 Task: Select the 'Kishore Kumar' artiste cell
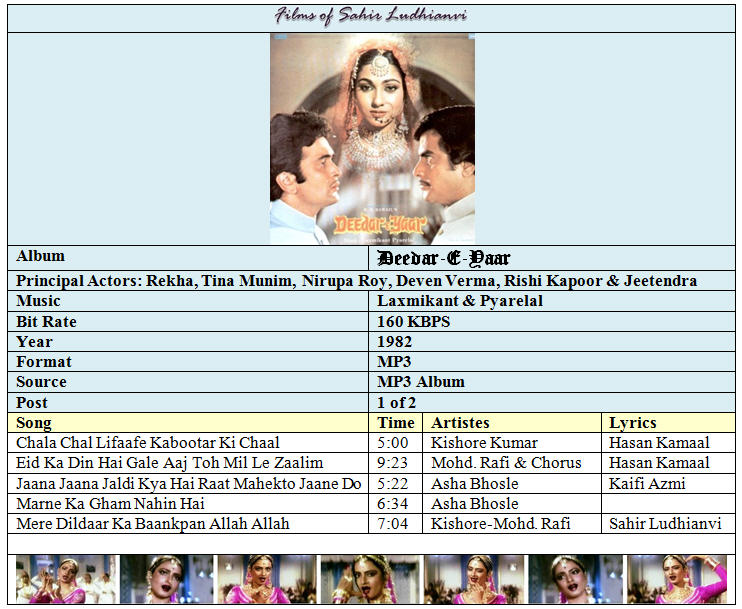[512, 443]
